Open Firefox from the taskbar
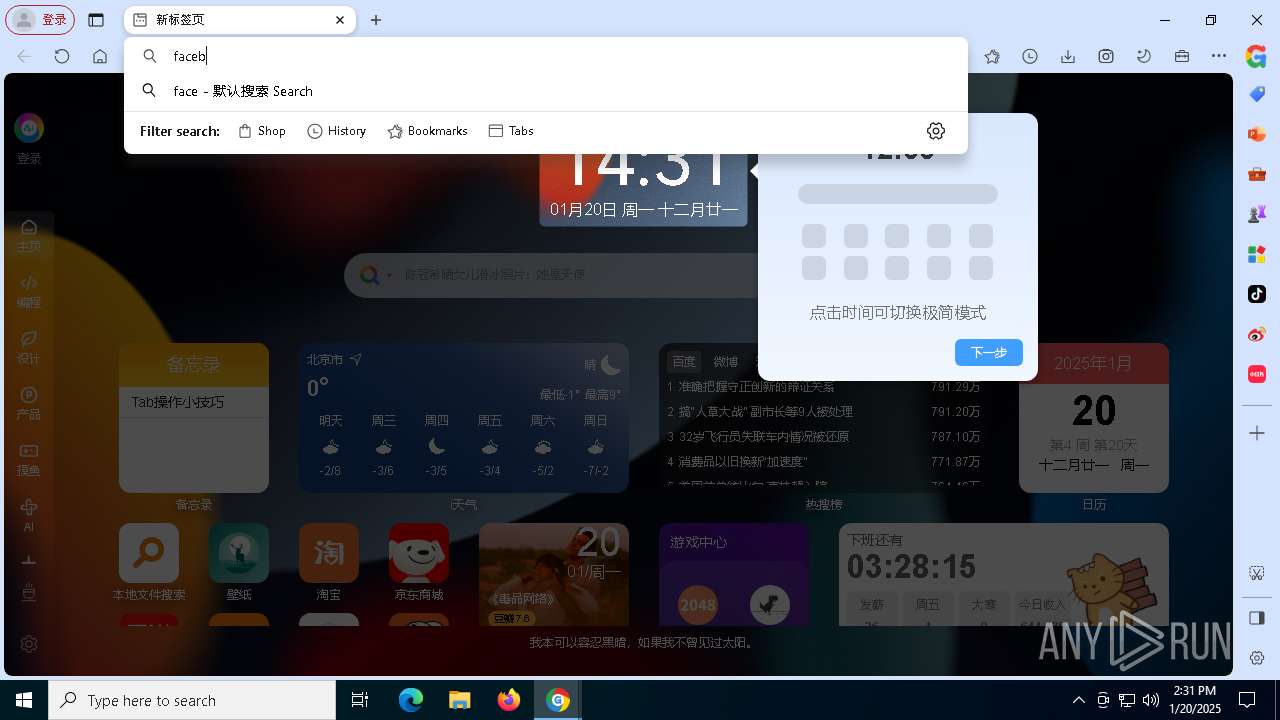This screenshot has height=720, width=1280. (509, 700)
